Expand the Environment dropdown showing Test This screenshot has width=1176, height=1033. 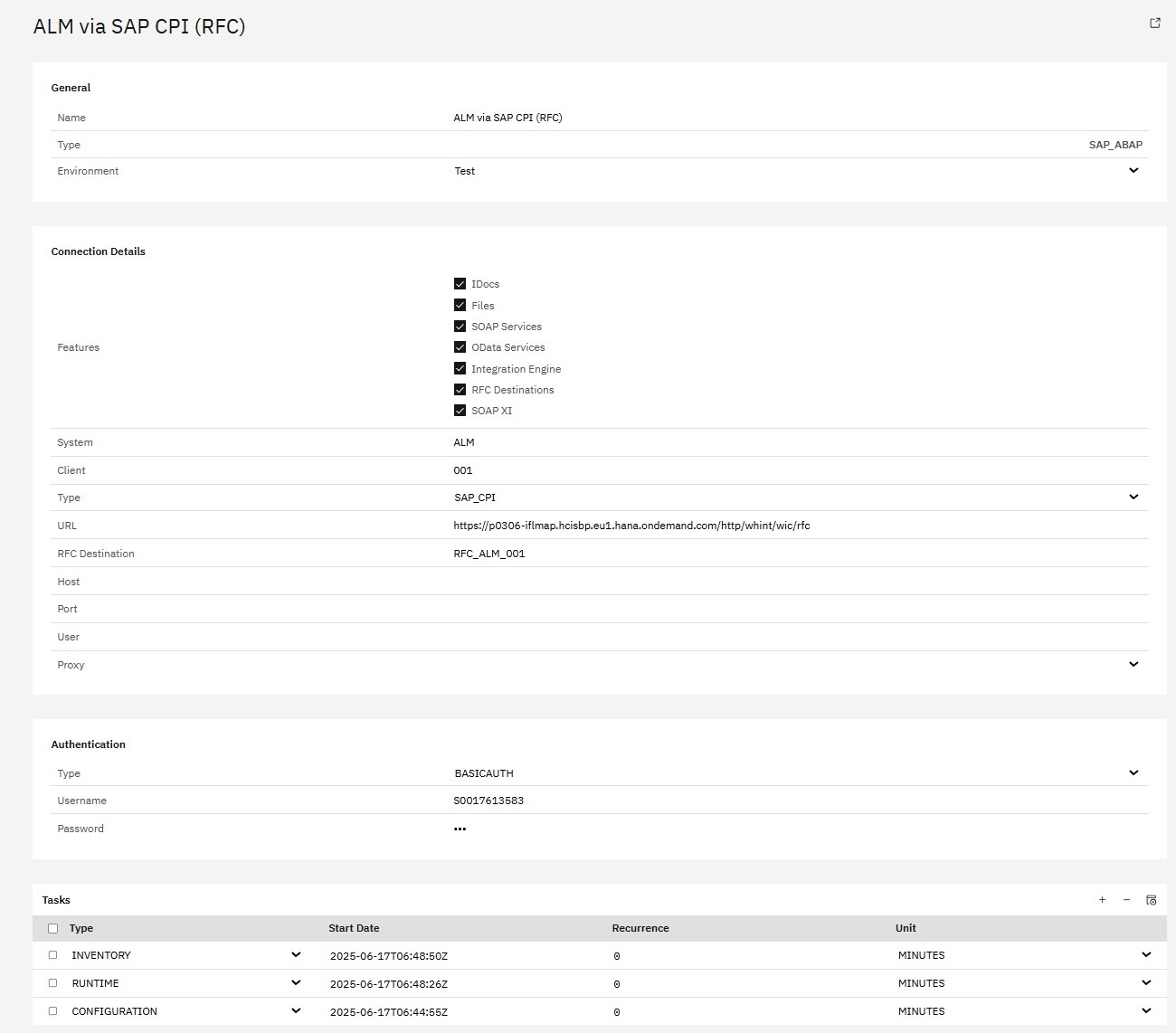coord(1133,171)
